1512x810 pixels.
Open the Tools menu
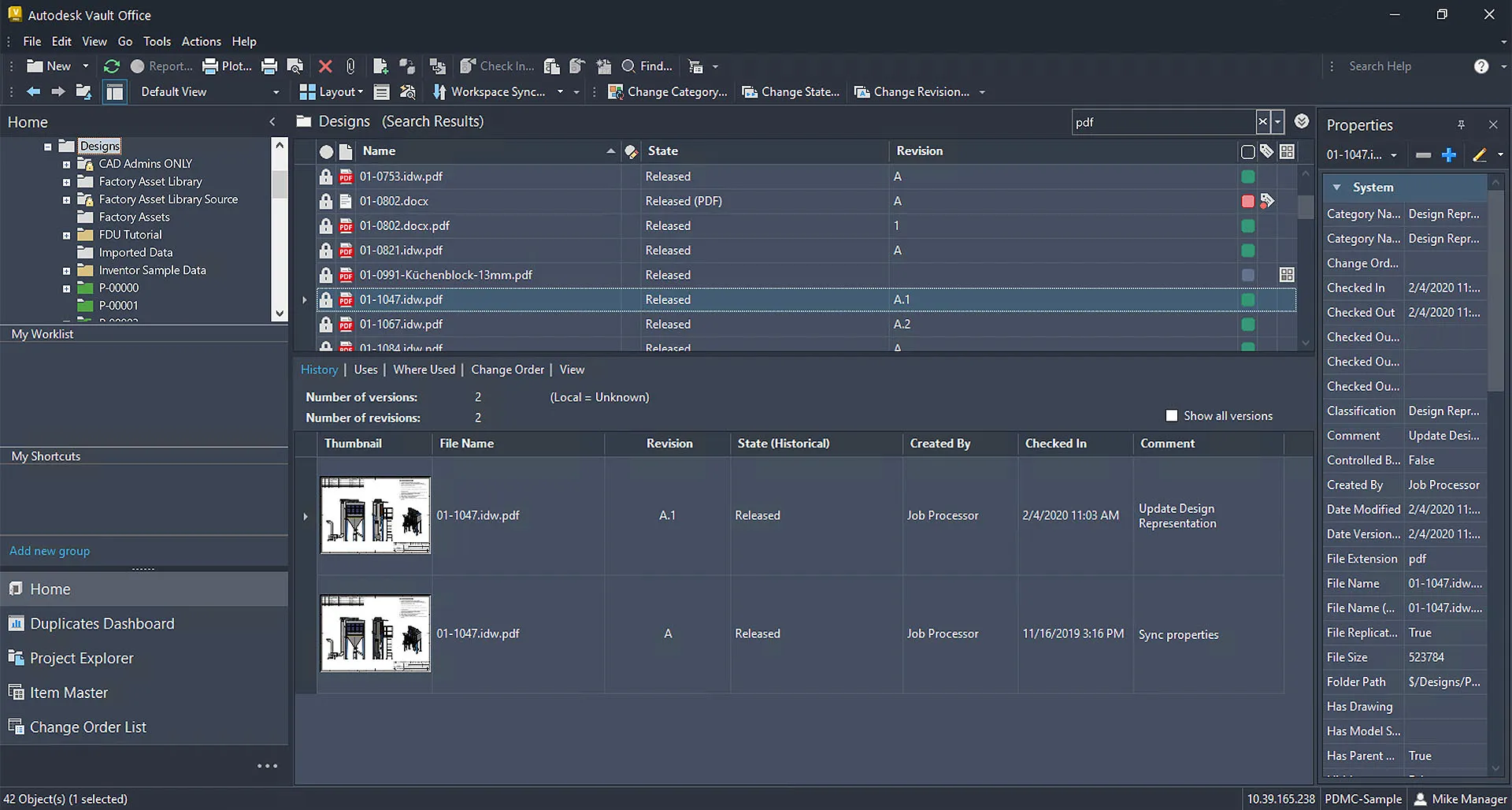coord(157,42)
